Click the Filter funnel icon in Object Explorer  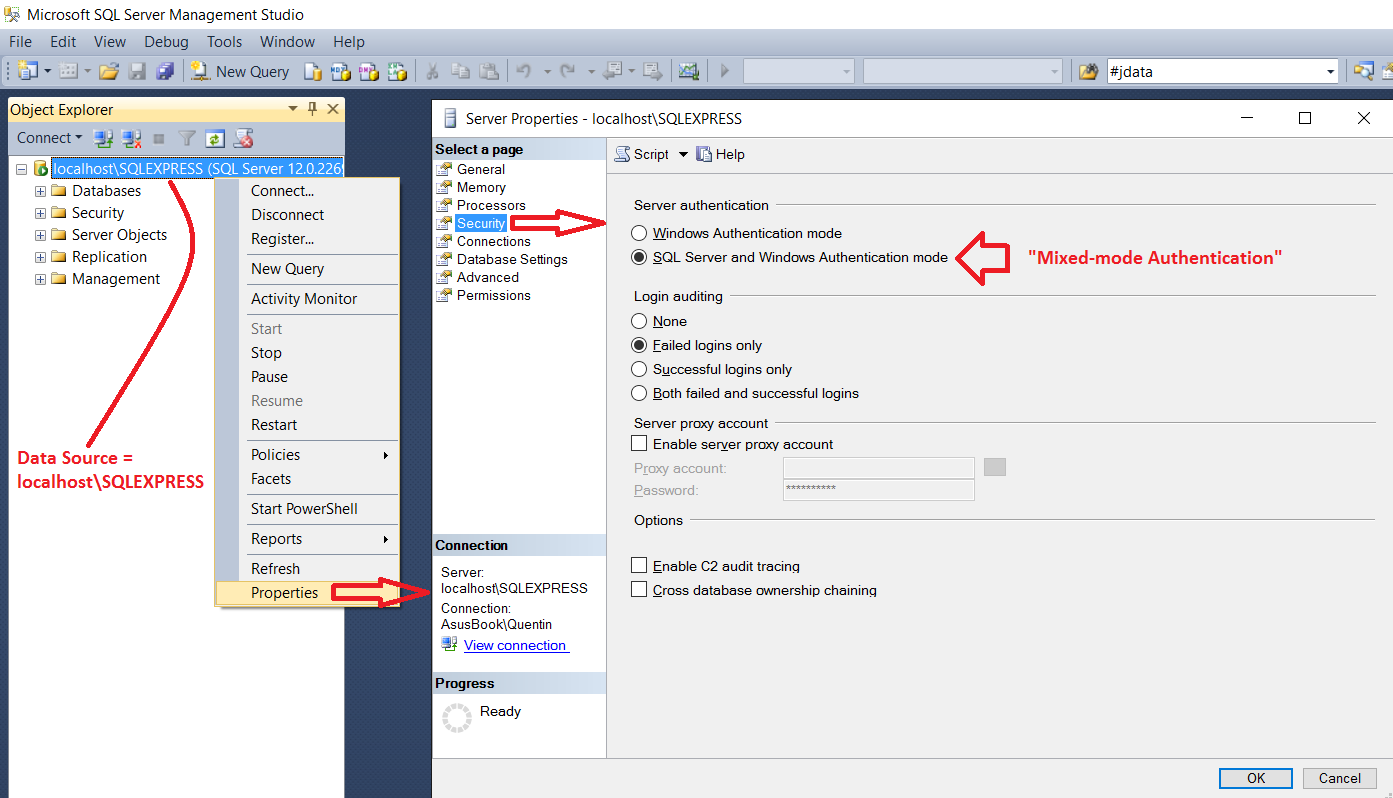[x=186, y=138]
